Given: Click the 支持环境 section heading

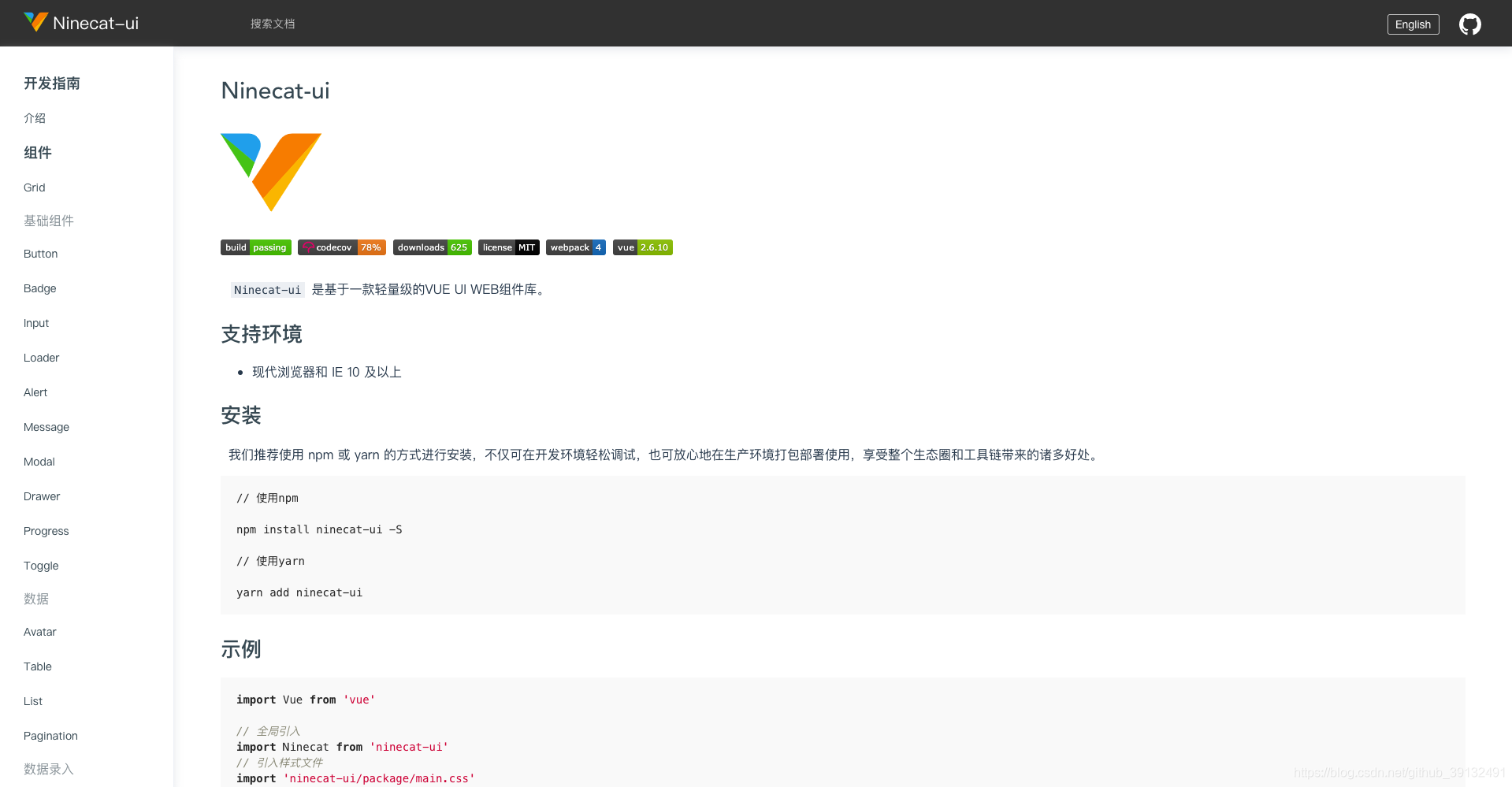Looking at the screenshot, I should pos(262,334).
